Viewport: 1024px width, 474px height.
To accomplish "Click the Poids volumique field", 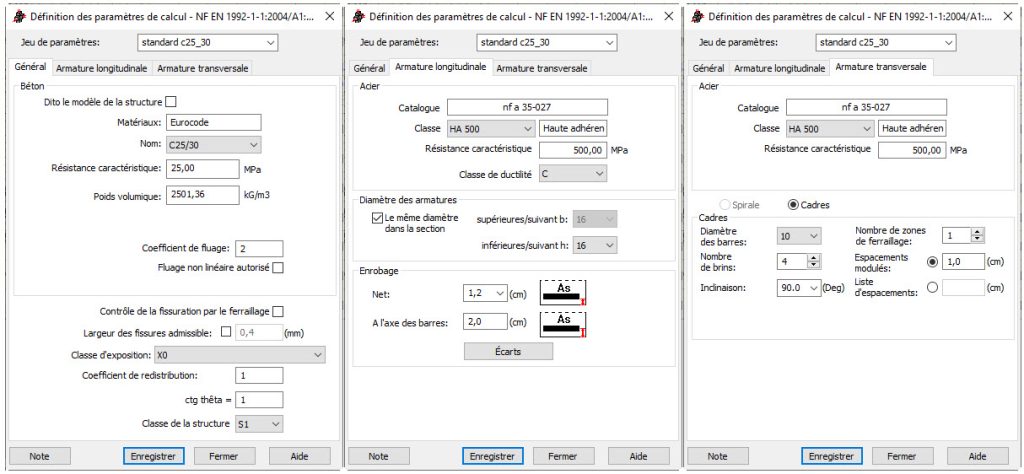I will pos(202,195).
